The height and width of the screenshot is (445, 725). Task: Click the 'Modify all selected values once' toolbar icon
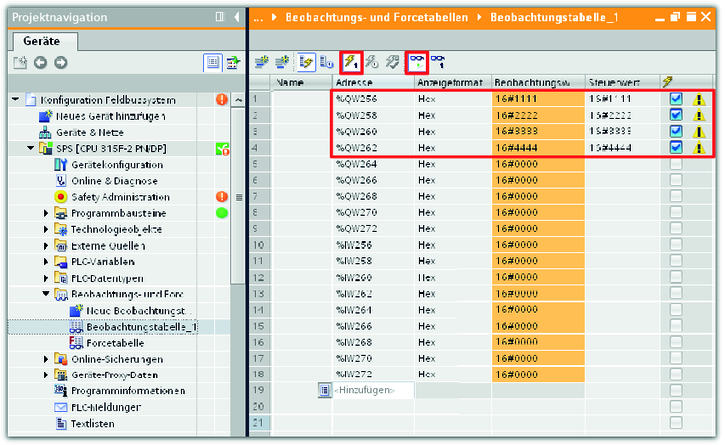[350, 62]
